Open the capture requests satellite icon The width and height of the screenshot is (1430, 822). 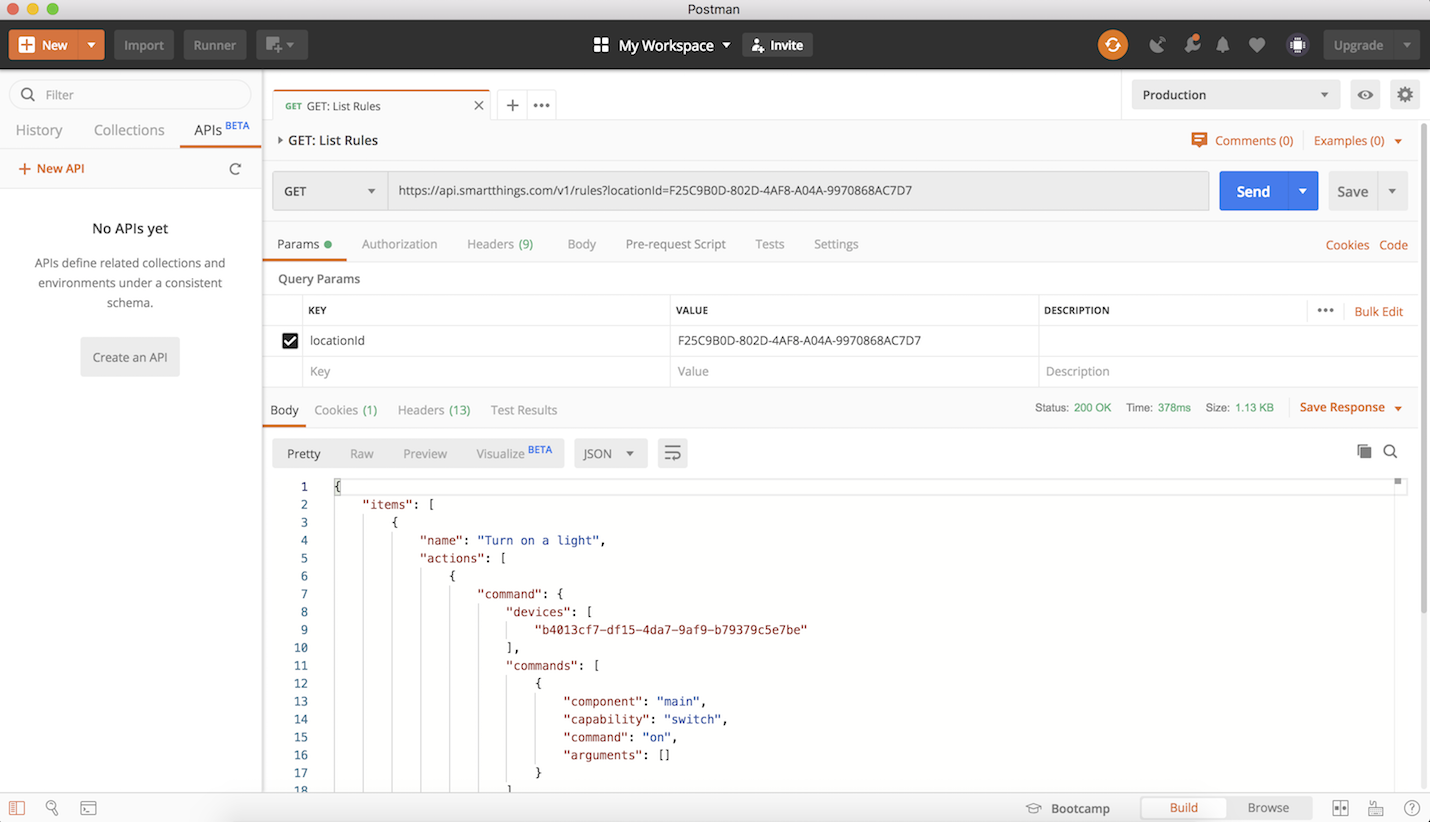[x=1157, y=45]
